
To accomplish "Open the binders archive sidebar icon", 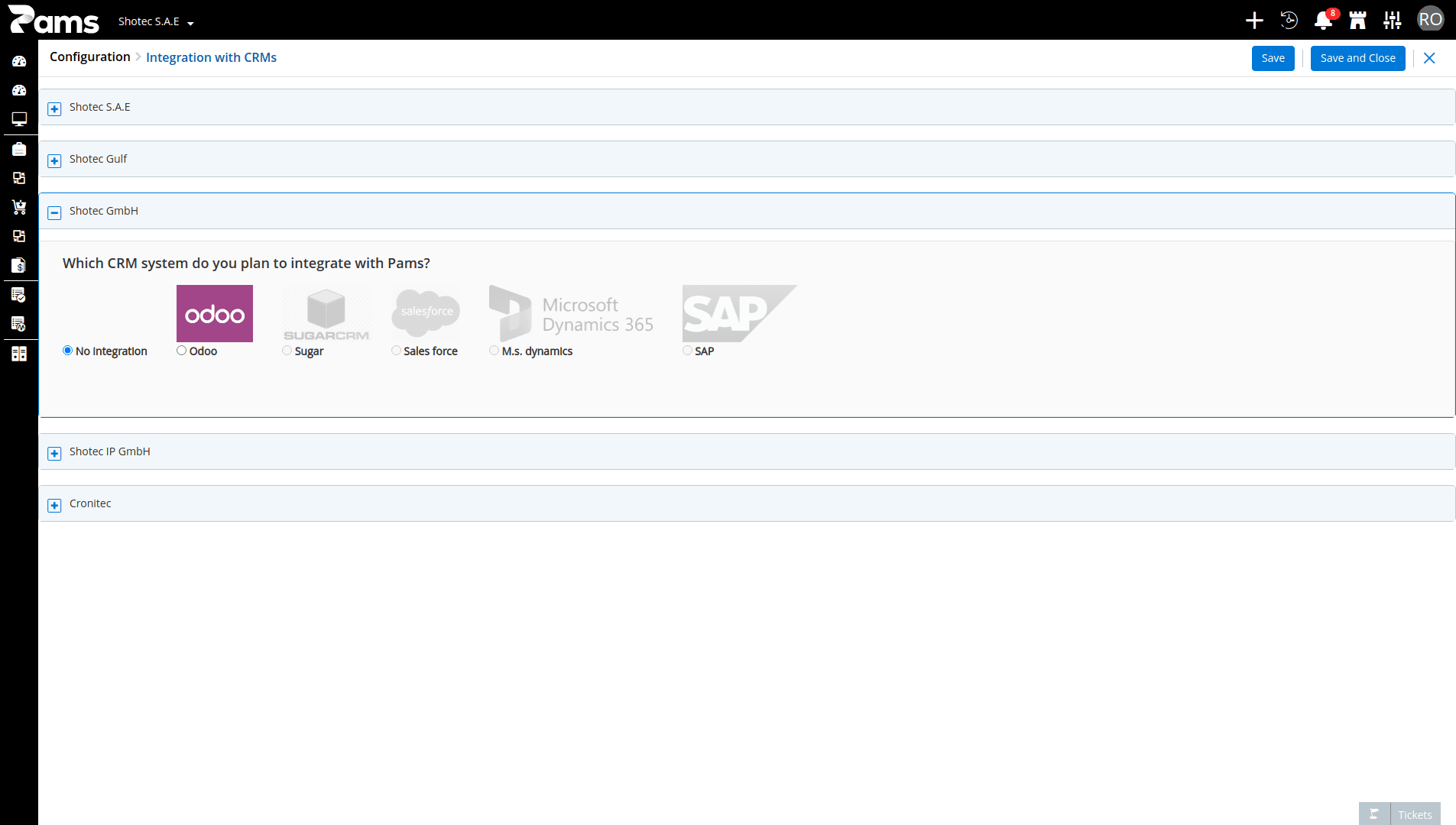I will 19,354.
